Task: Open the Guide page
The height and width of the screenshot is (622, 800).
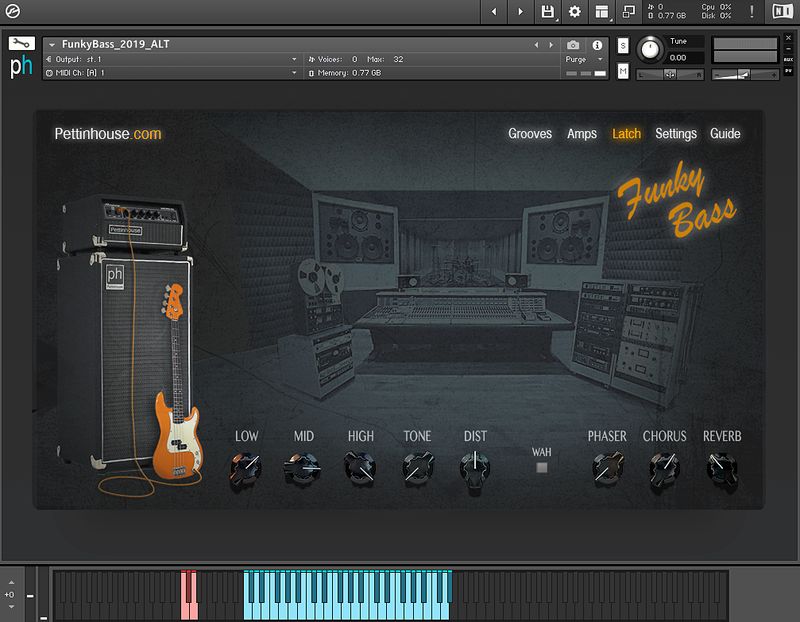Action: (726, 133)
